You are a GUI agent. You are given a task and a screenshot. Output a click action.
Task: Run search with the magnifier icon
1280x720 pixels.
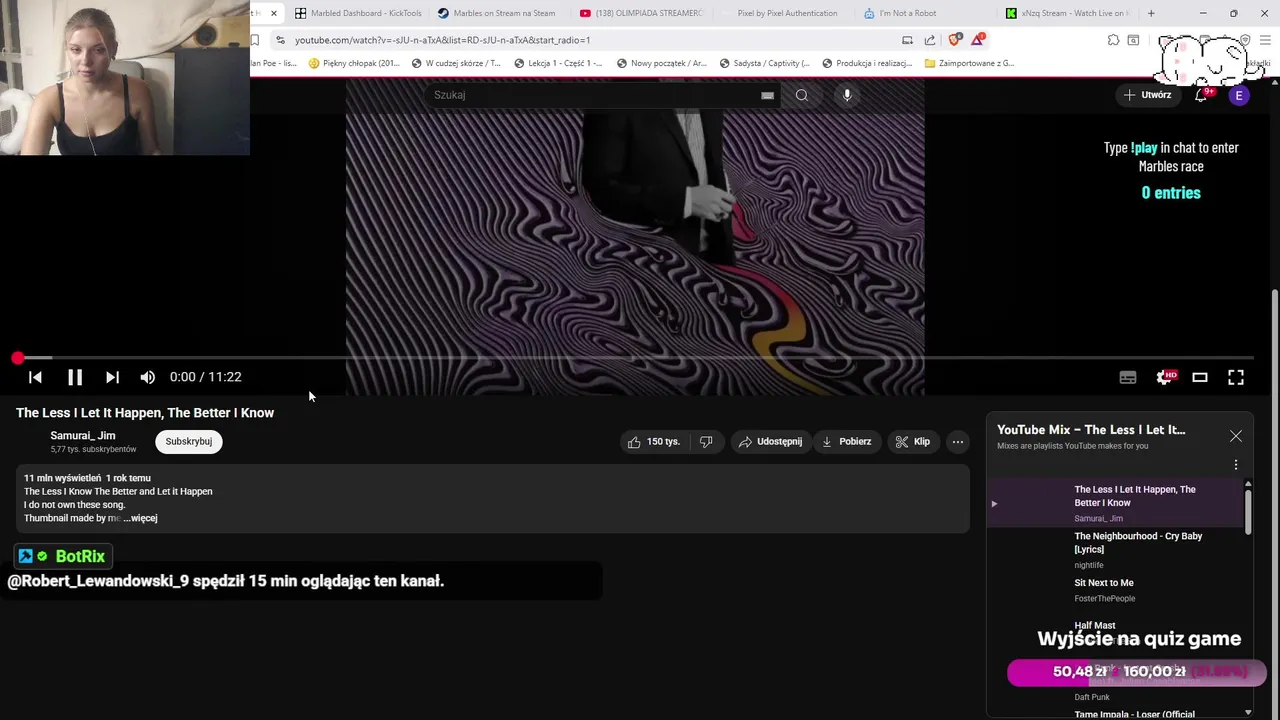(x=802, y=95)
